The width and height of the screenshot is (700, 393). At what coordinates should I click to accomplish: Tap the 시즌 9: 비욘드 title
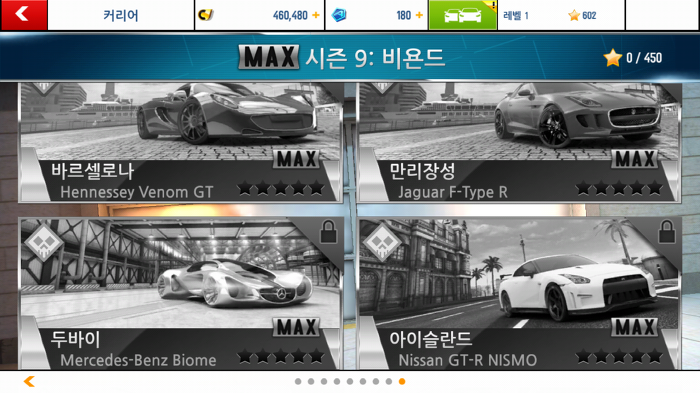[x=375, y=58]
